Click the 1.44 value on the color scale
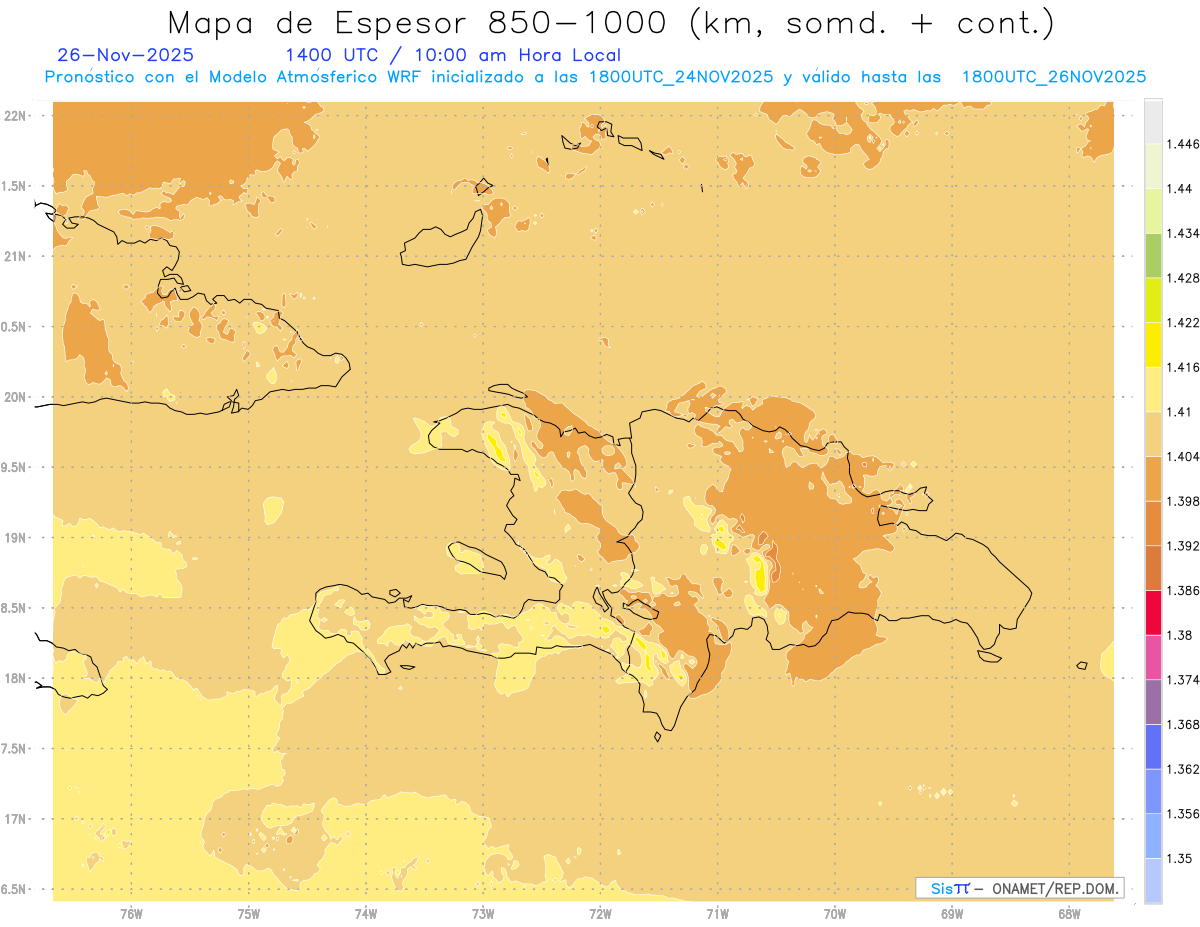The width and height of the screenshot is (1200, 927). point(1180,189)
